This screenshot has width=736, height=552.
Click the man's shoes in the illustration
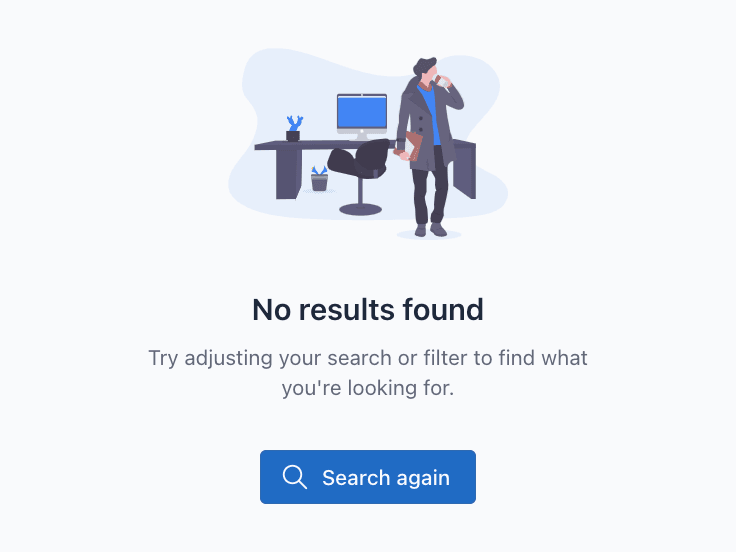tap(430, 230)
